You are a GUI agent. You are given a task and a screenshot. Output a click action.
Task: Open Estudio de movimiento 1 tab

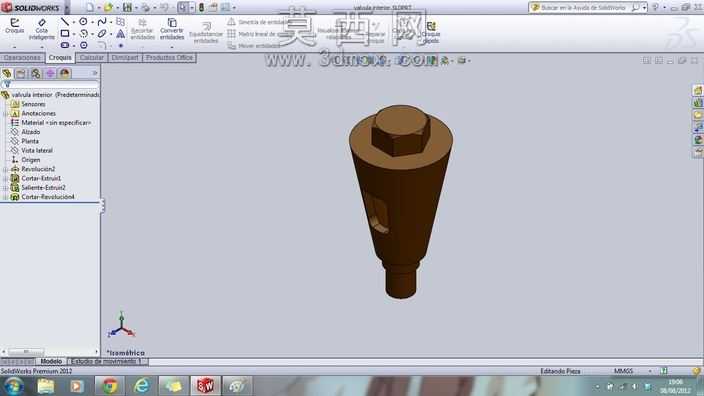coord(107,361)
